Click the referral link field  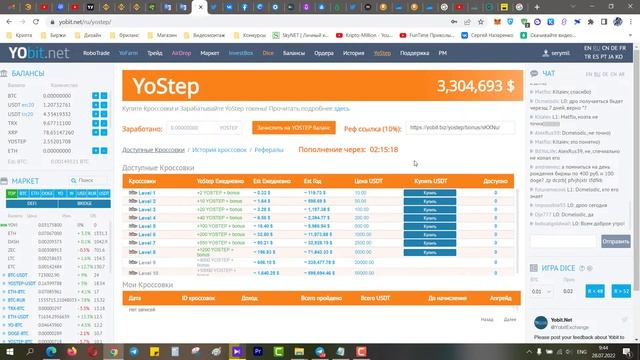click(460, 128)
